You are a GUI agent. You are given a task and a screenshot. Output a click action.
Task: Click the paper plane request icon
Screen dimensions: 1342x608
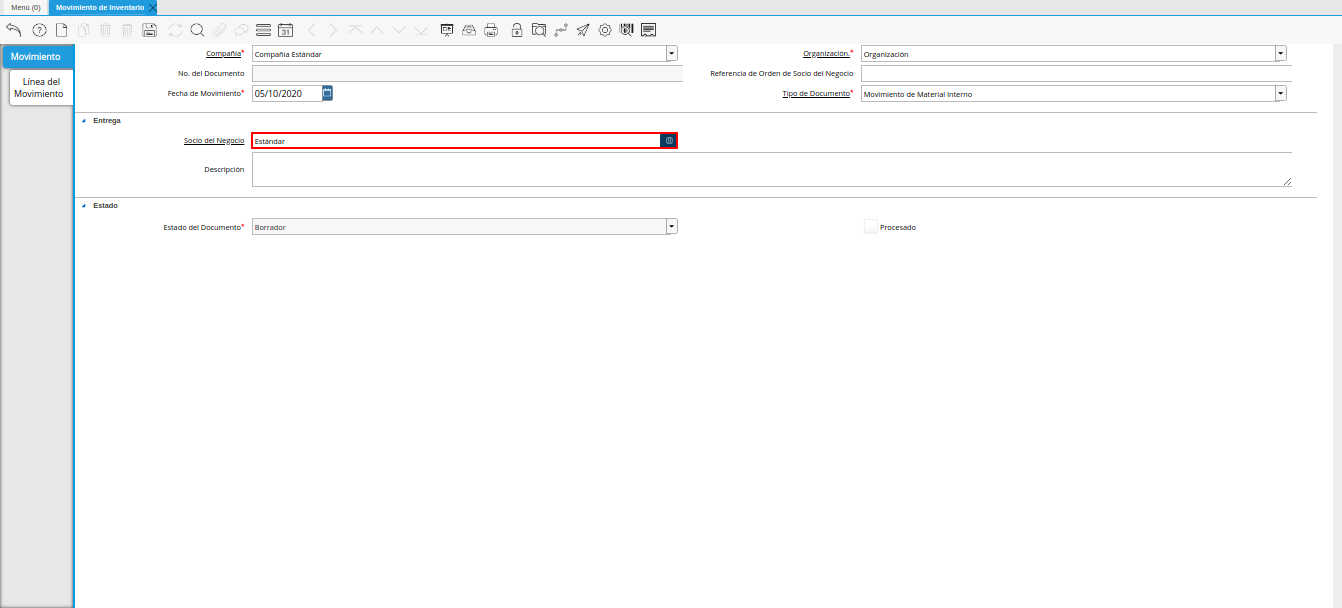pyautogui.click(x=583, y=30)
